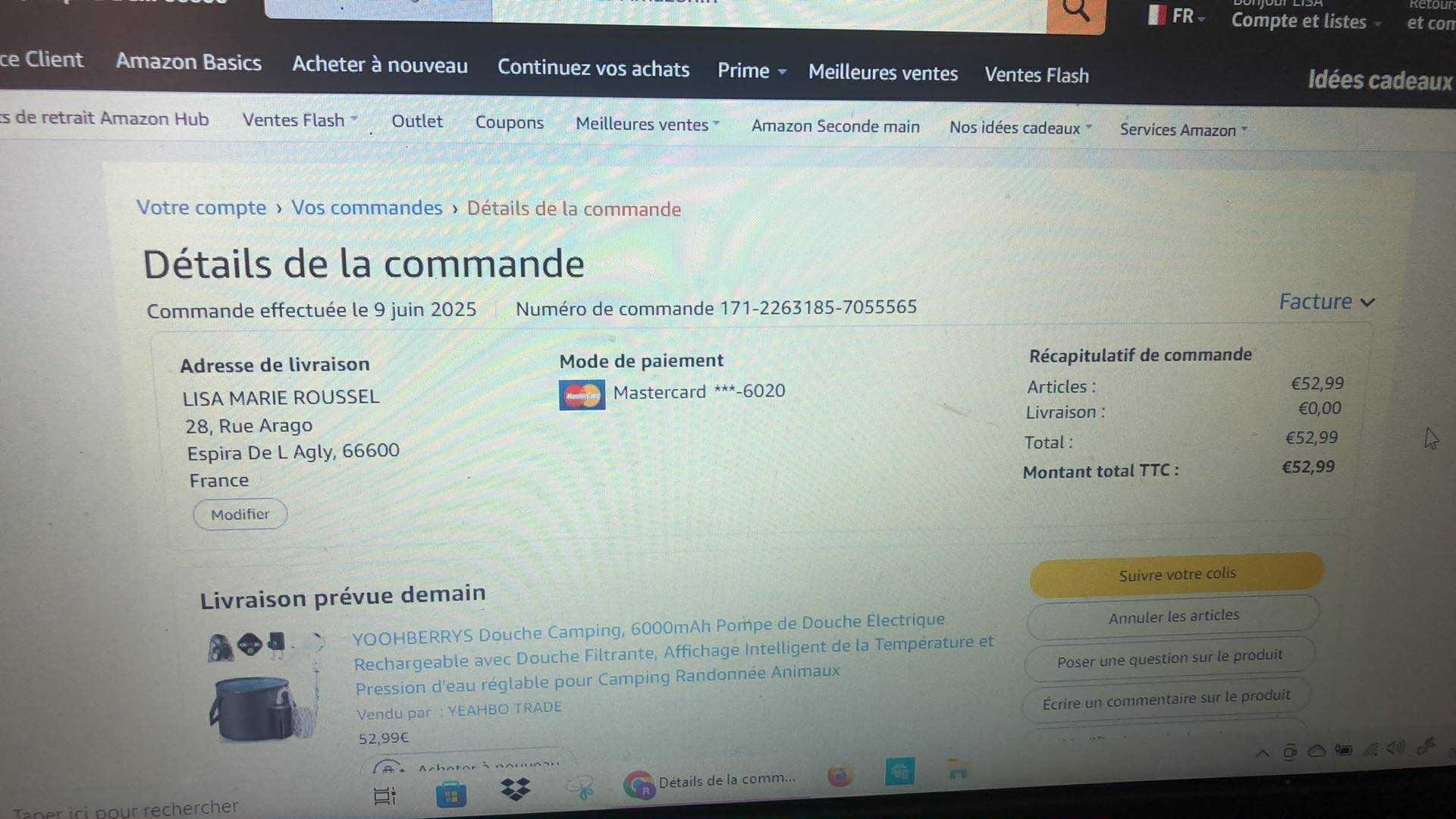Image resolution: width=1456 pixels, height=819 pixels.
Task: Expand the Facture dropdown
Action: coord(1326,302)
